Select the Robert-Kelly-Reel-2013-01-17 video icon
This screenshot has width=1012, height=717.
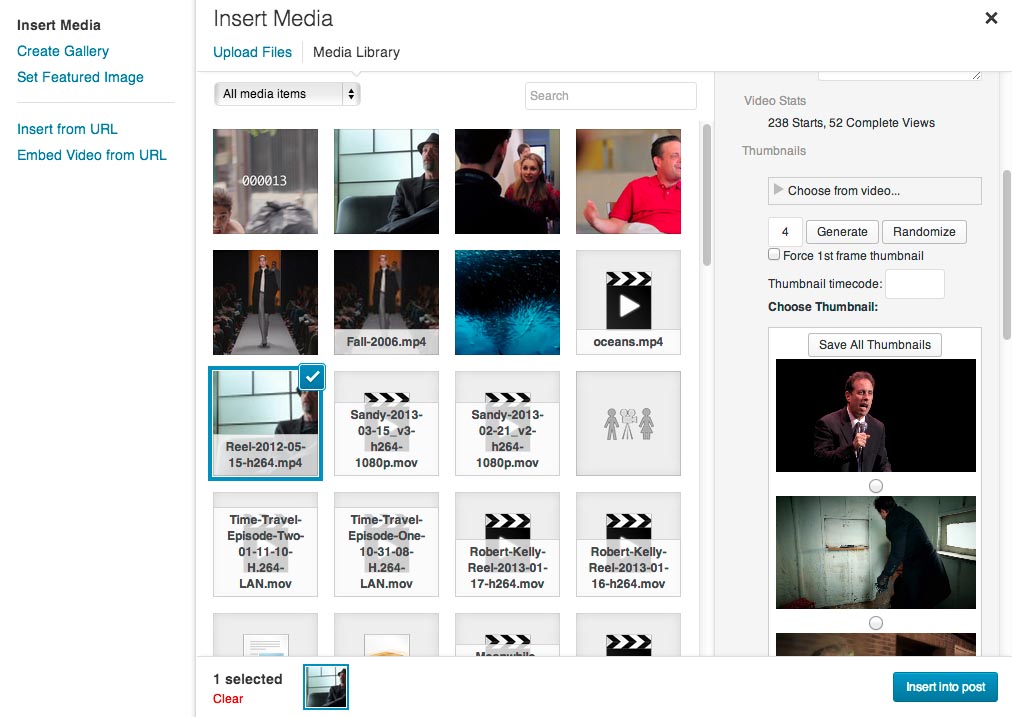point(507,544)
